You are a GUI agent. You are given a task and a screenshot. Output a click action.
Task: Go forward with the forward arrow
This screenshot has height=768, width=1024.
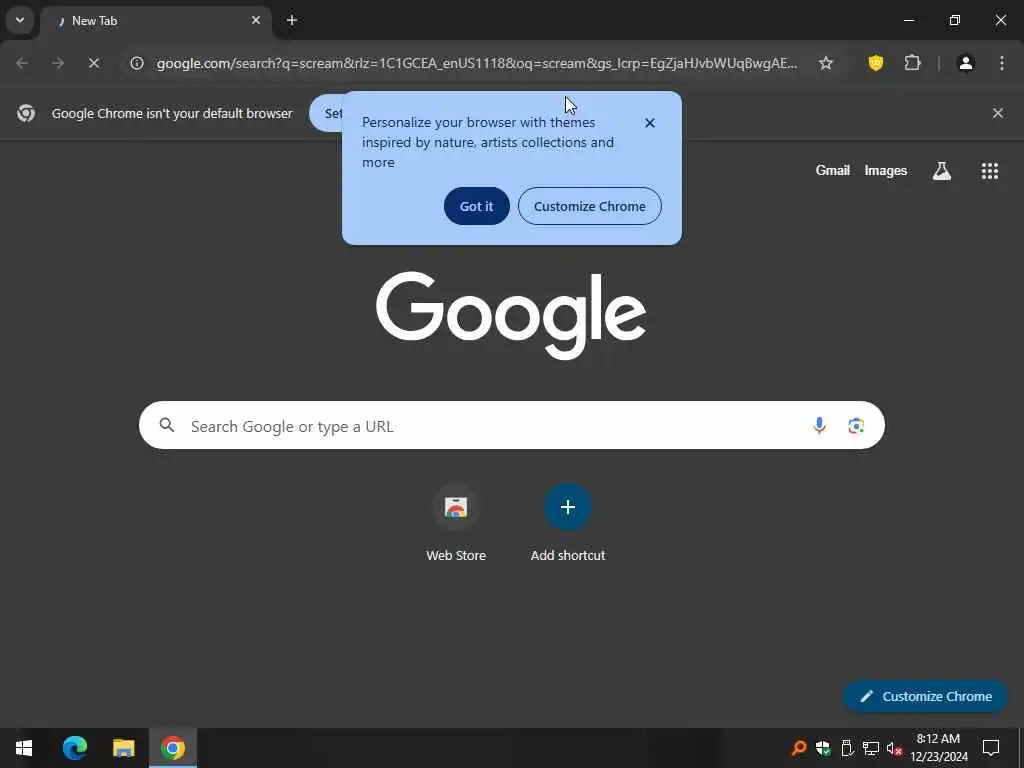58,63
